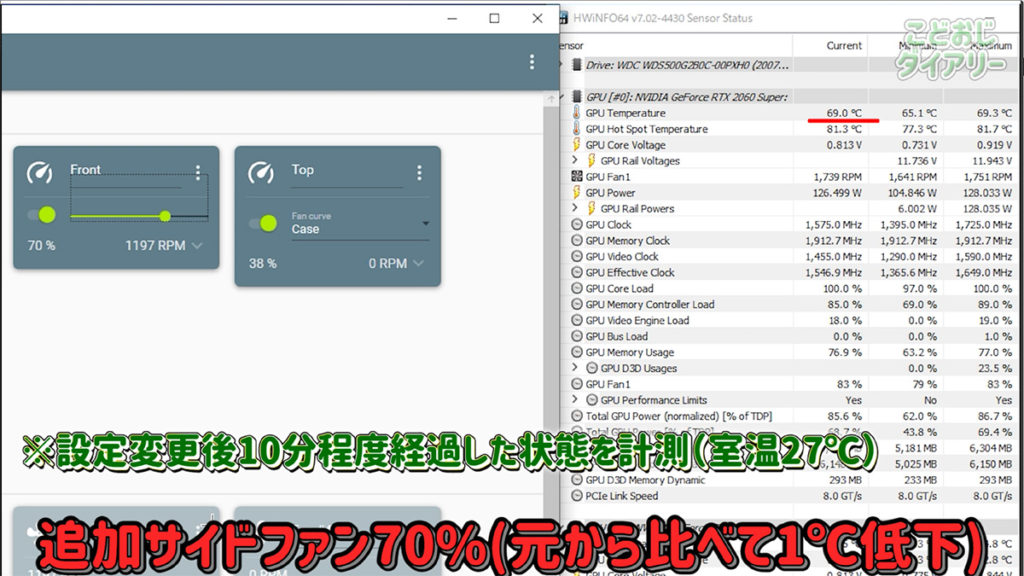
Task: Expand the chevron next to 1197 RPM
Action: [197, 246]
